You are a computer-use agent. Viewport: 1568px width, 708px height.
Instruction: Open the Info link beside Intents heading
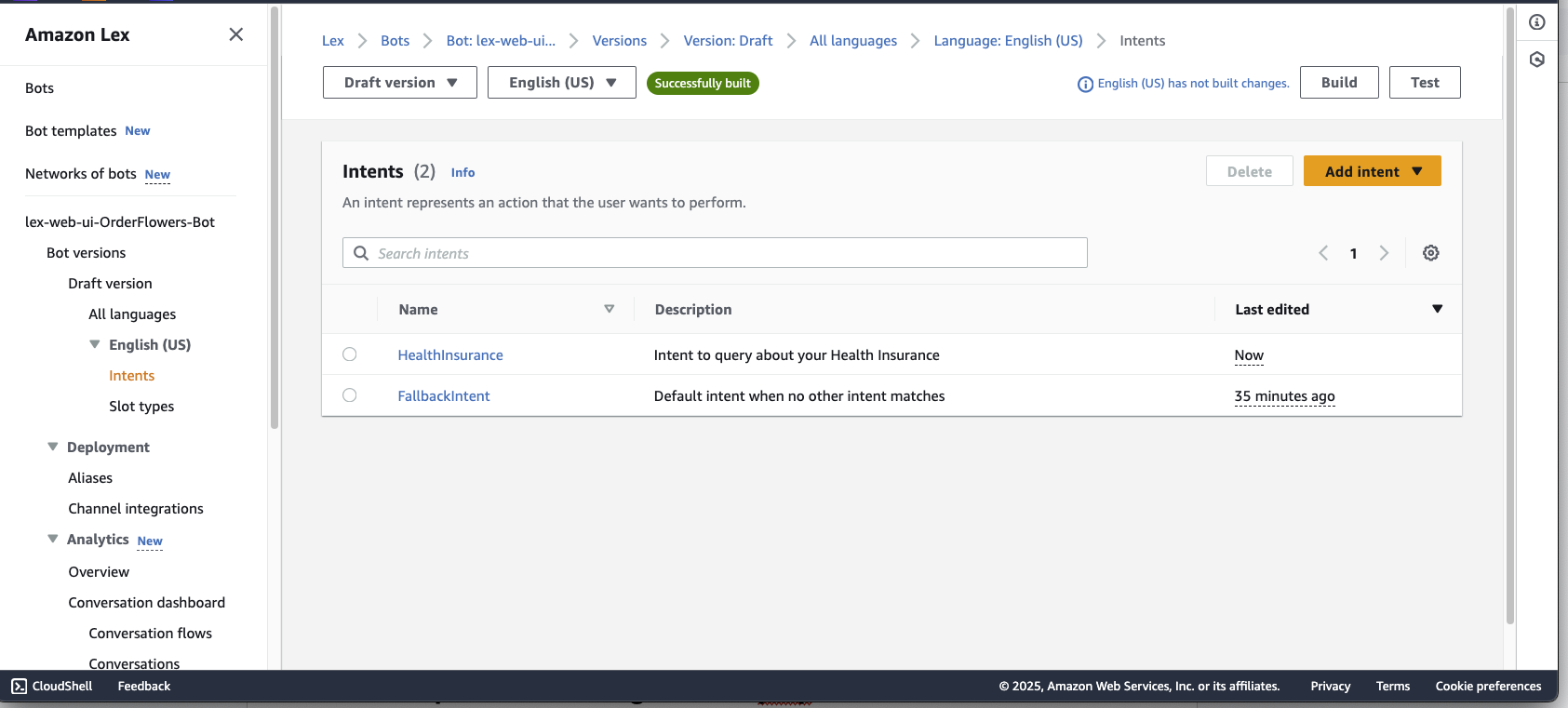[x=462, y=173]
